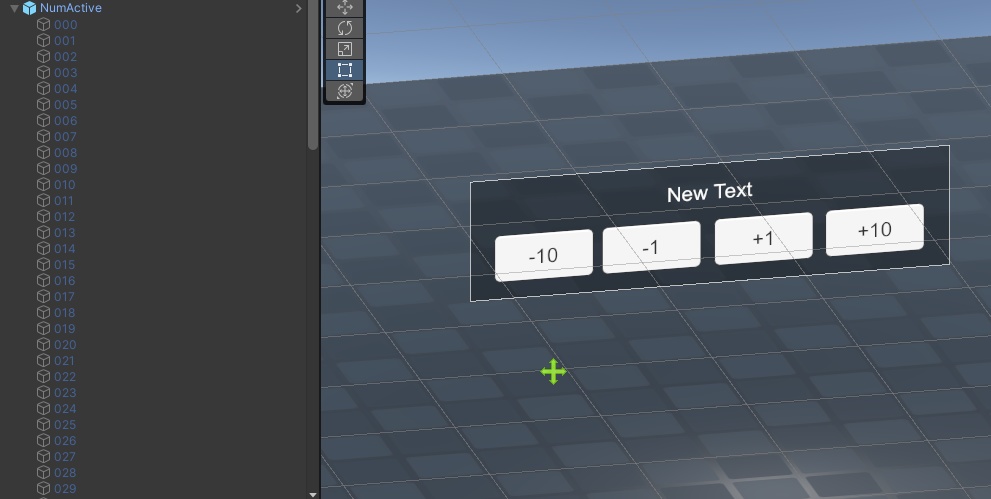Image resolution: width=991 pixels, height=499 pixels.
Task: Select child object 025
Action: coord(66,424)
